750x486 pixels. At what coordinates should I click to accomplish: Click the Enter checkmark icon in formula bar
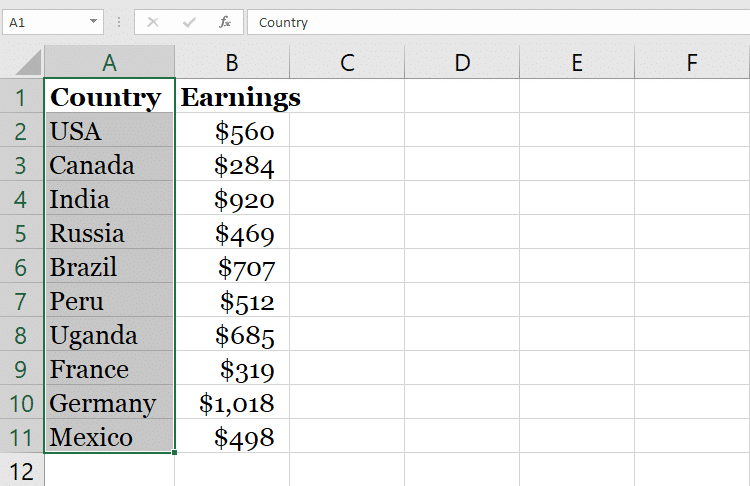click(189, 22)
